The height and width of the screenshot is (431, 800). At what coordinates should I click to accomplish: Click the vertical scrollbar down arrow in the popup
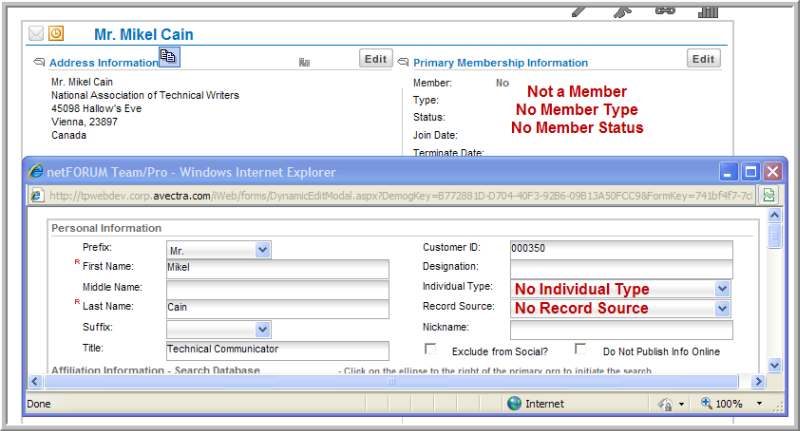click(x=774, y=365)
